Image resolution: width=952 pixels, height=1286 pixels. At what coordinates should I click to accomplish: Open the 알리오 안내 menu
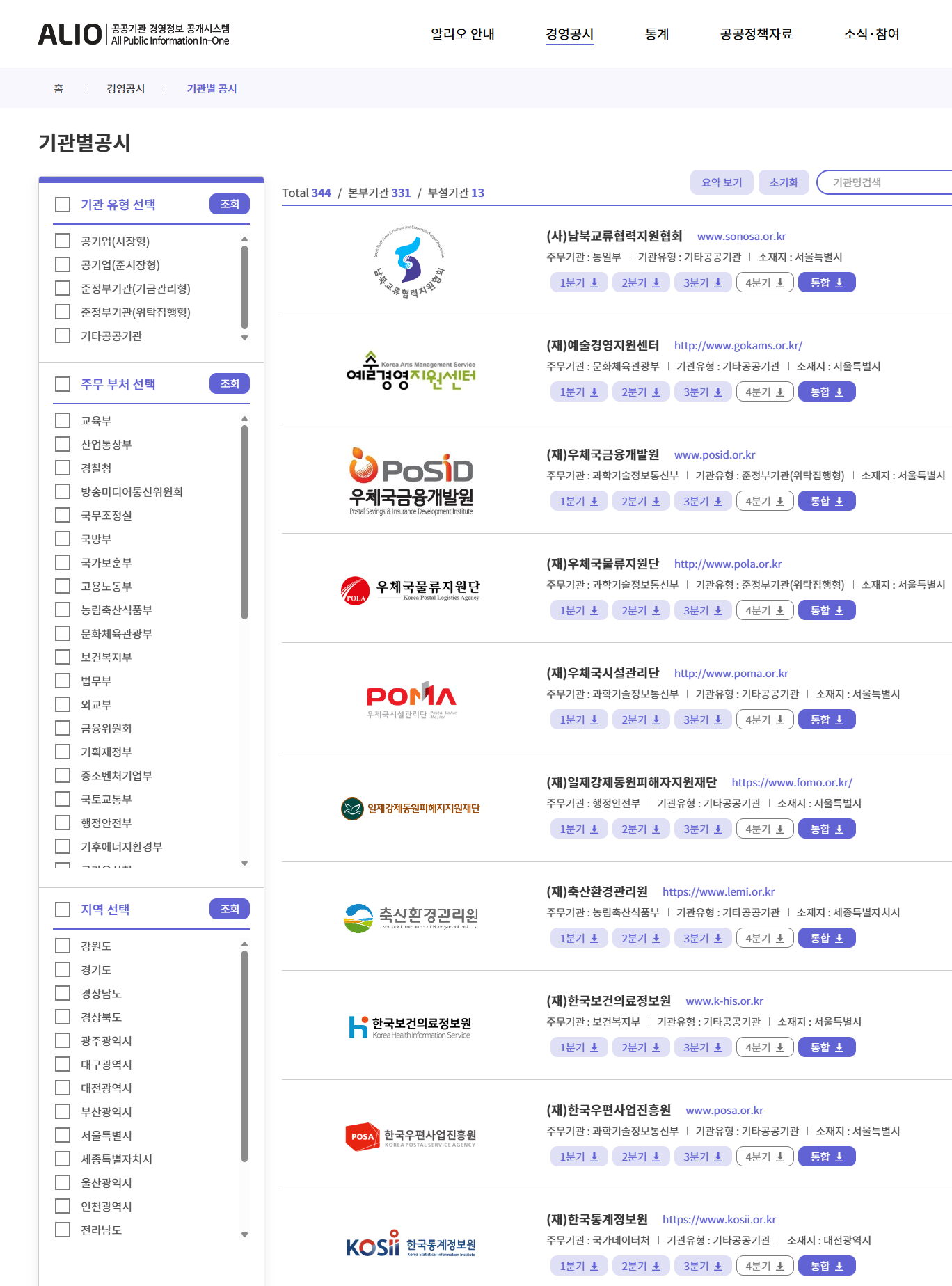[463, 34]
